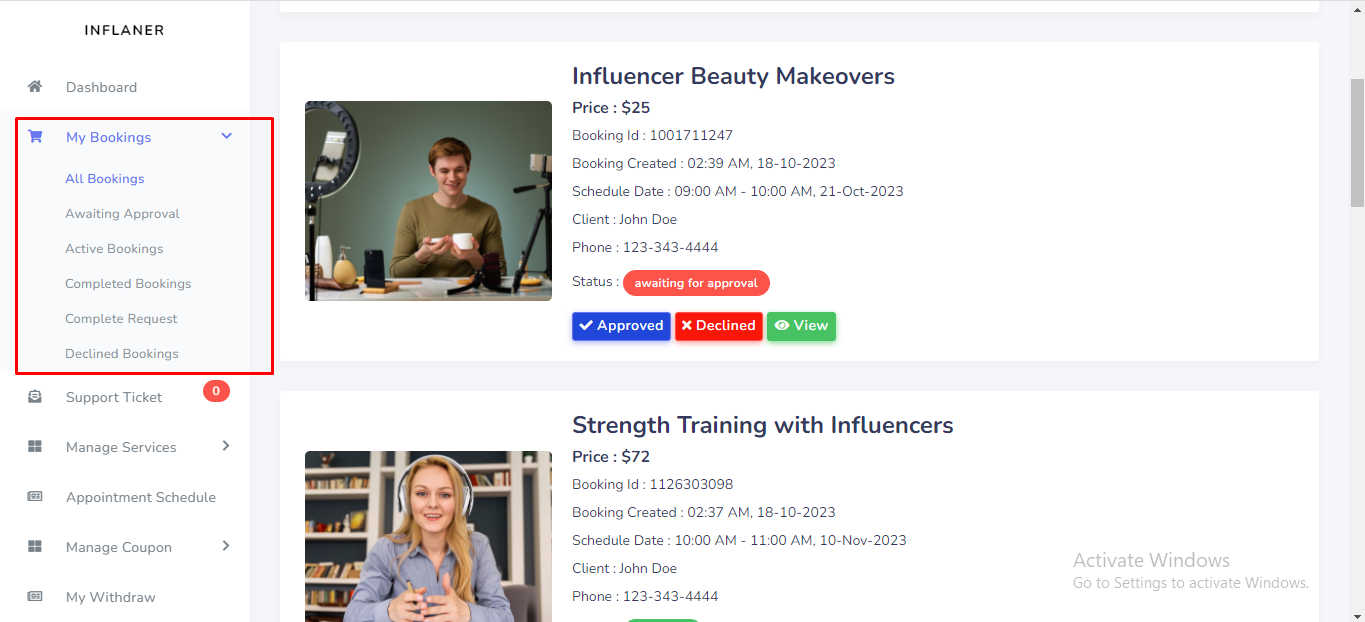Expand the Manage Services submenu arrow
The height and width of the screenshot is (622, 1365).
pos(226,446)
